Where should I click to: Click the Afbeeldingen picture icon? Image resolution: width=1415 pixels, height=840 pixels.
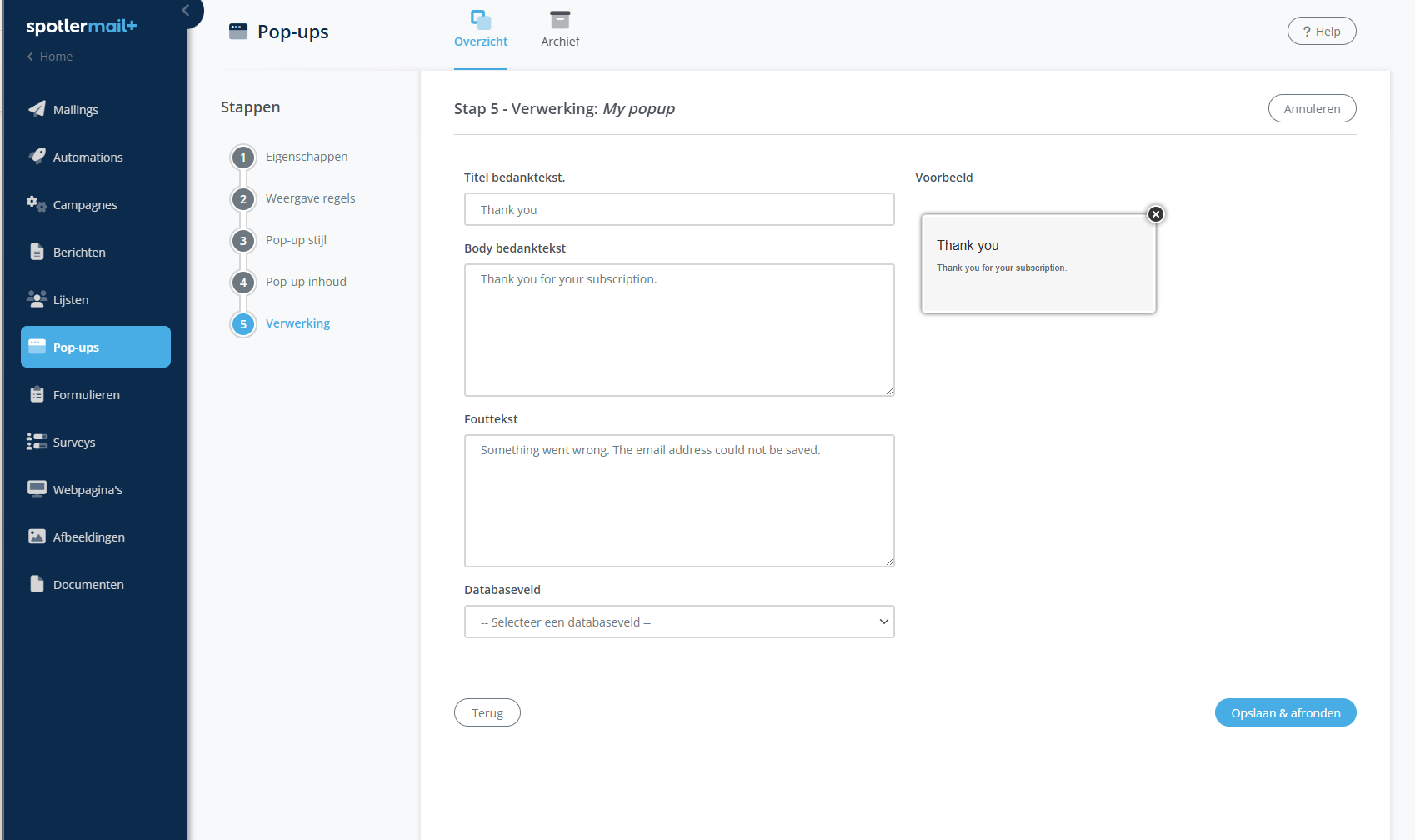(x=37, y=537)
